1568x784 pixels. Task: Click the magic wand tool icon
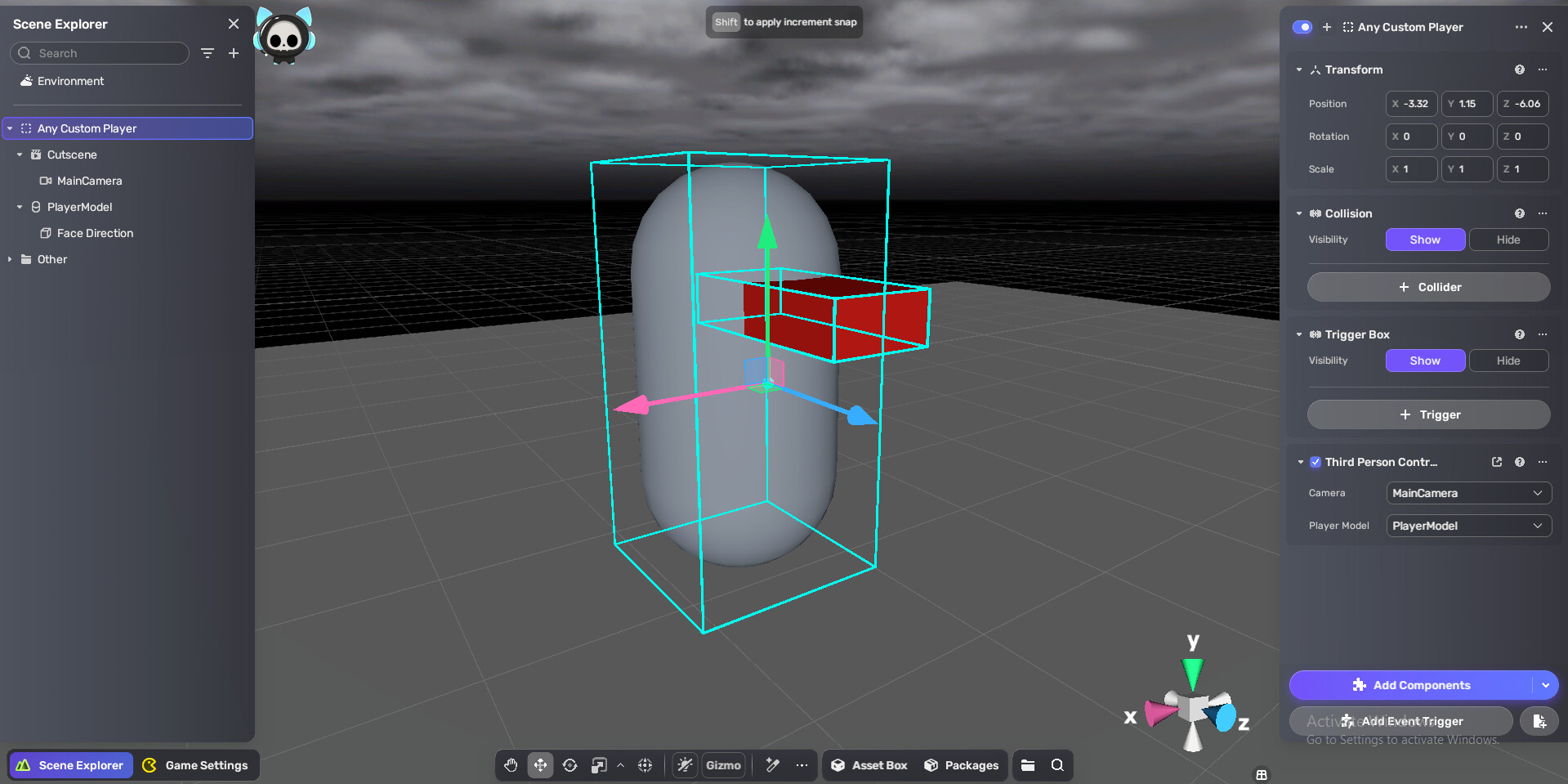(x=772, y=765)
